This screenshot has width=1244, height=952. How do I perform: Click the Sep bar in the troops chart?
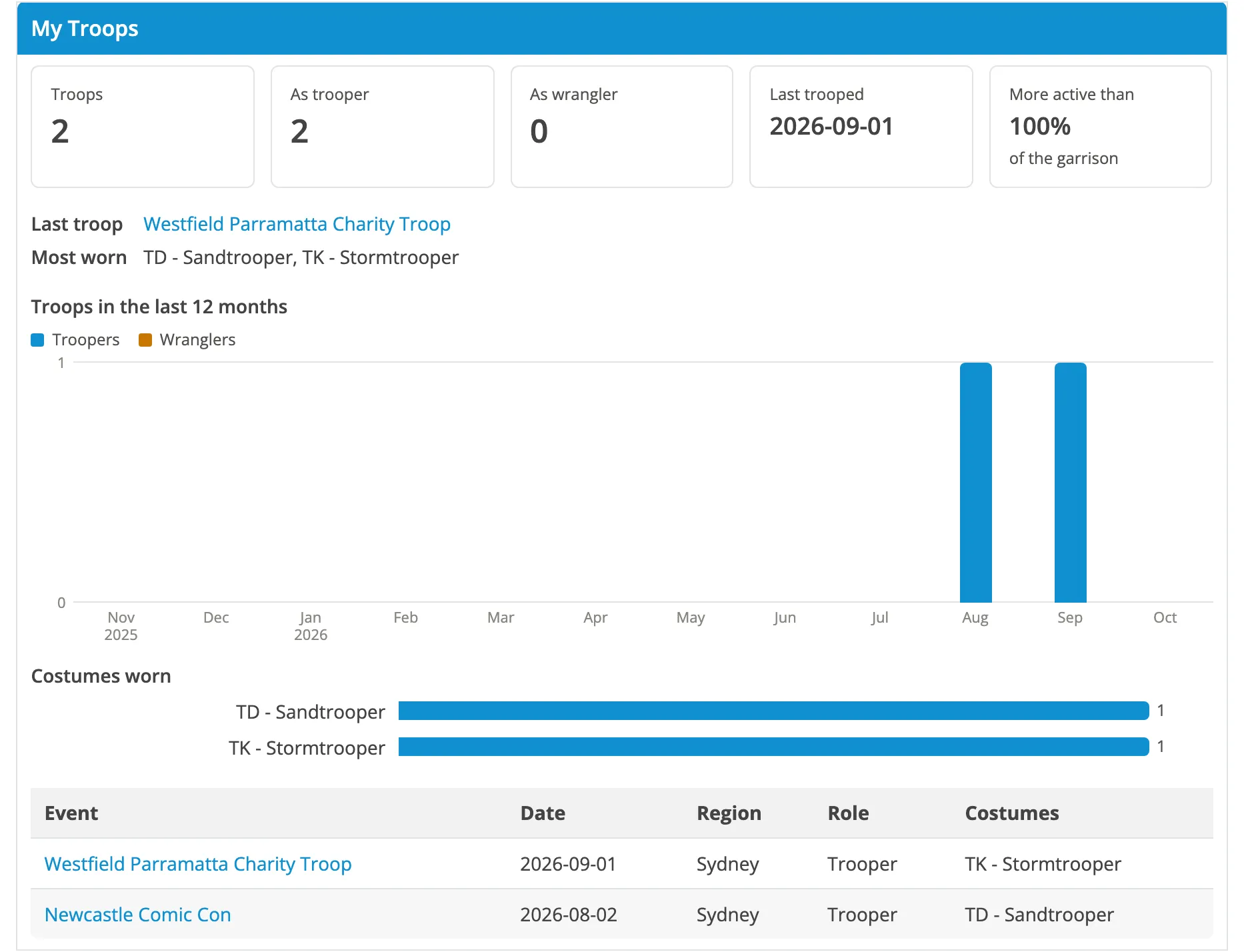click(x=1070, y=483)
